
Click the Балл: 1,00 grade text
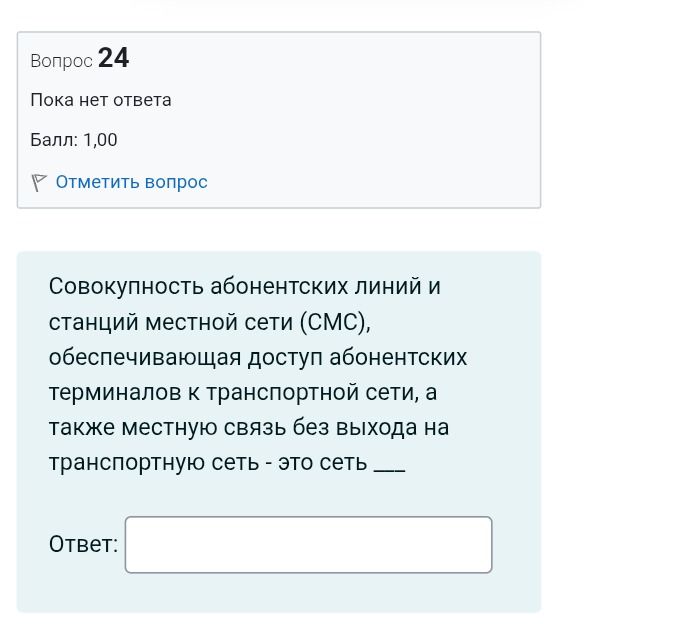(x=74, y=140)
